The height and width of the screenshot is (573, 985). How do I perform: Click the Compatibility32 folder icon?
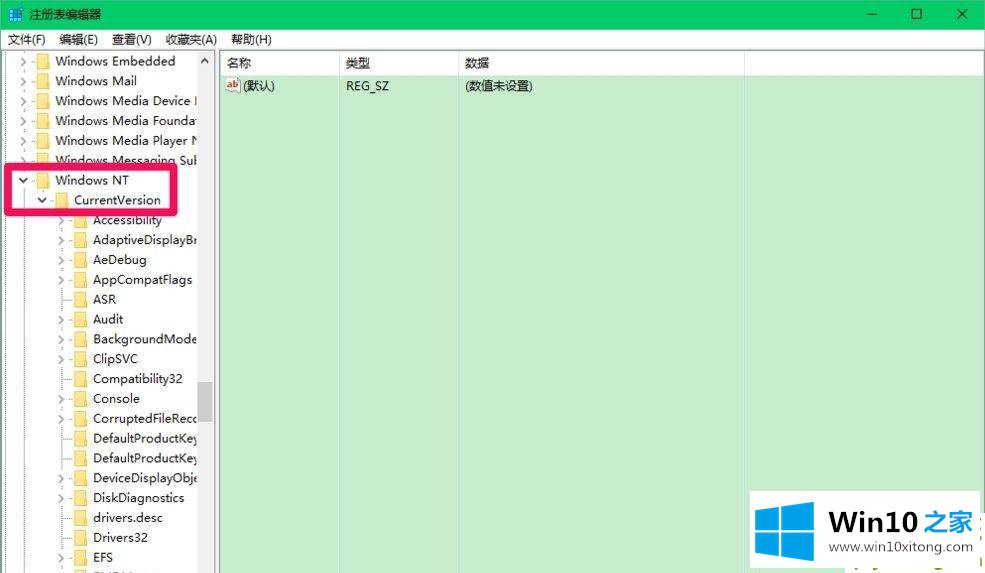(x=80, y=379)
